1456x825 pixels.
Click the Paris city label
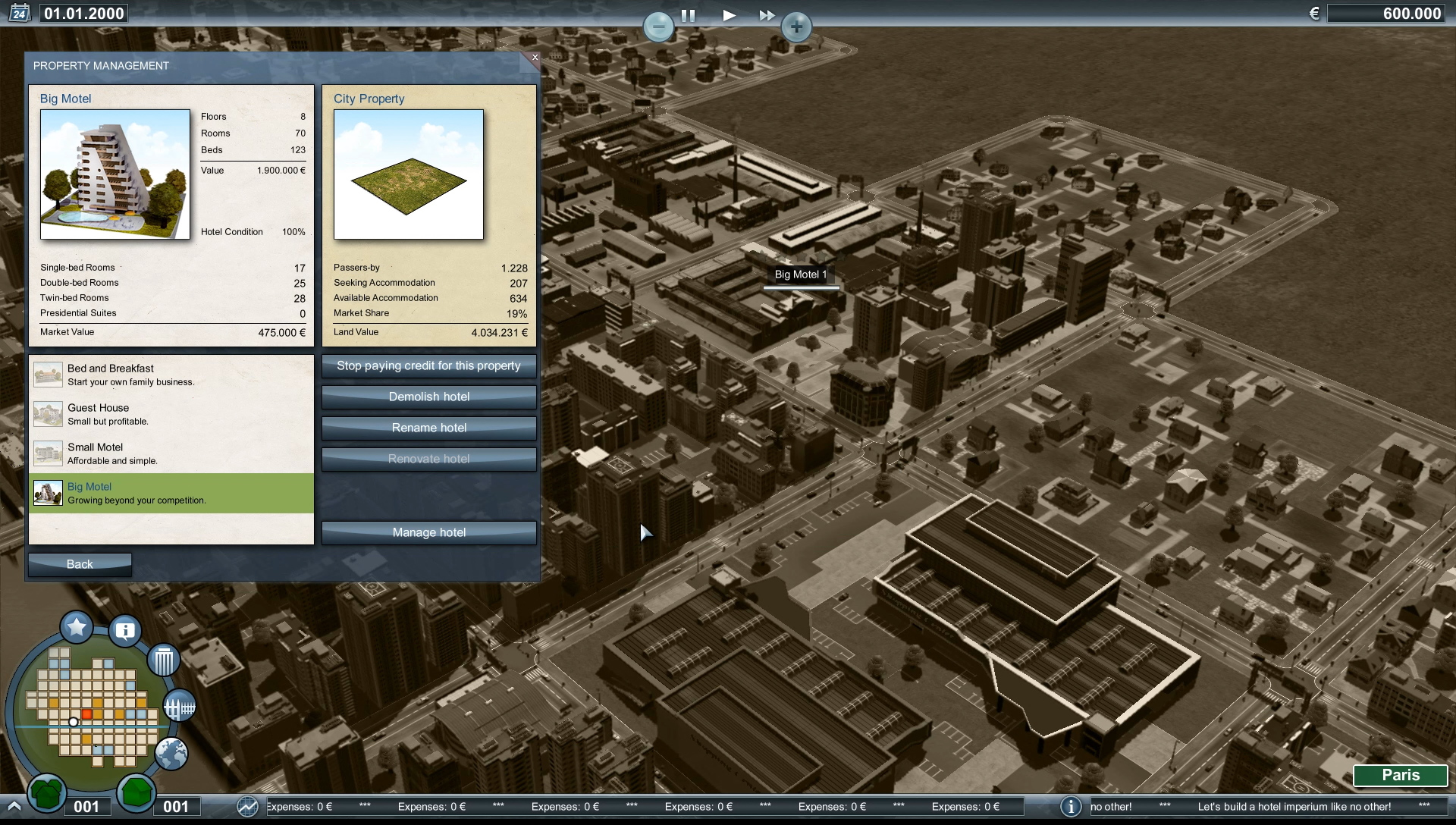(x=1399, y=776)
